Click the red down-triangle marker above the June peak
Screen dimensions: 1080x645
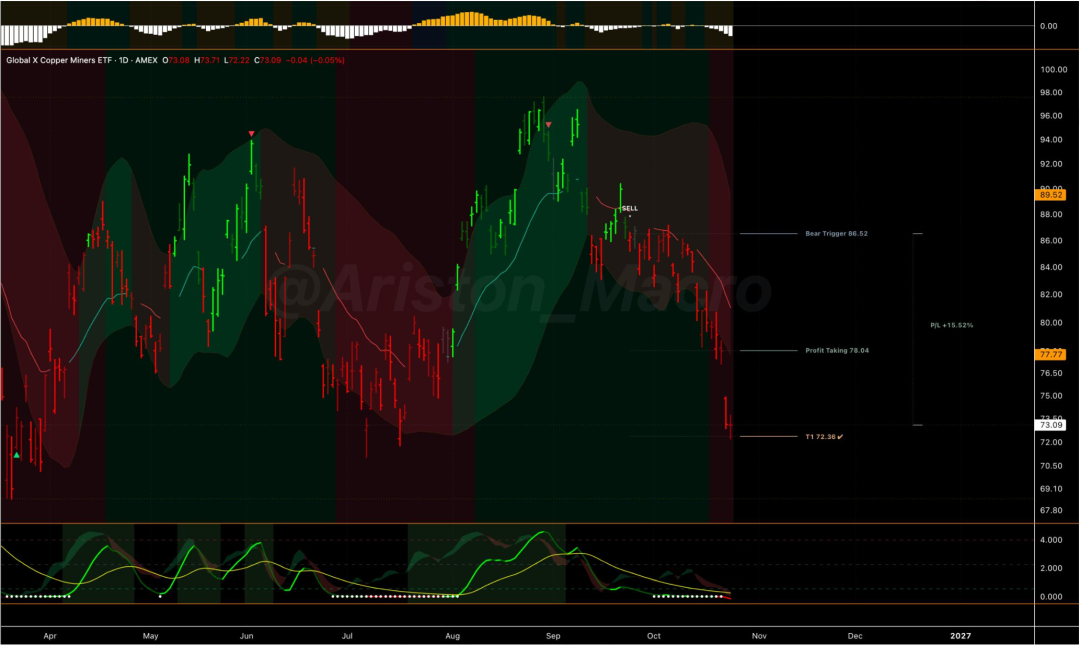(251, 134)
